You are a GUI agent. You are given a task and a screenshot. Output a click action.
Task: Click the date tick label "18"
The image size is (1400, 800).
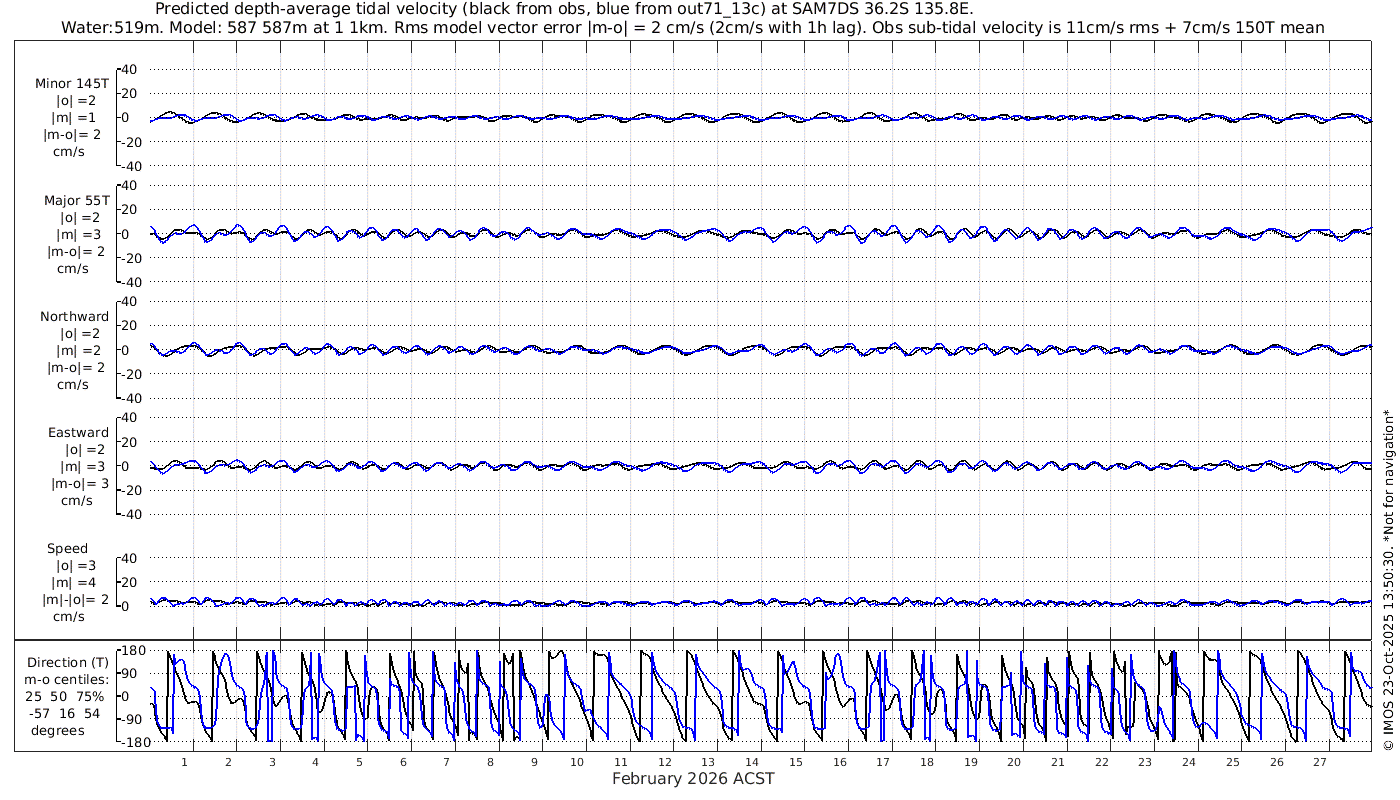[927, 762]
